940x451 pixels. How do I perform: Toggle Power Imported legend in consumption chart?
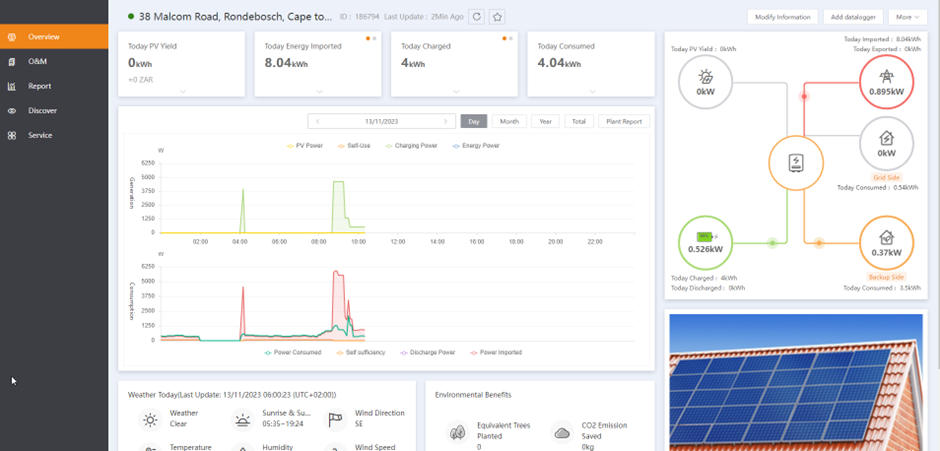(496, 352)
